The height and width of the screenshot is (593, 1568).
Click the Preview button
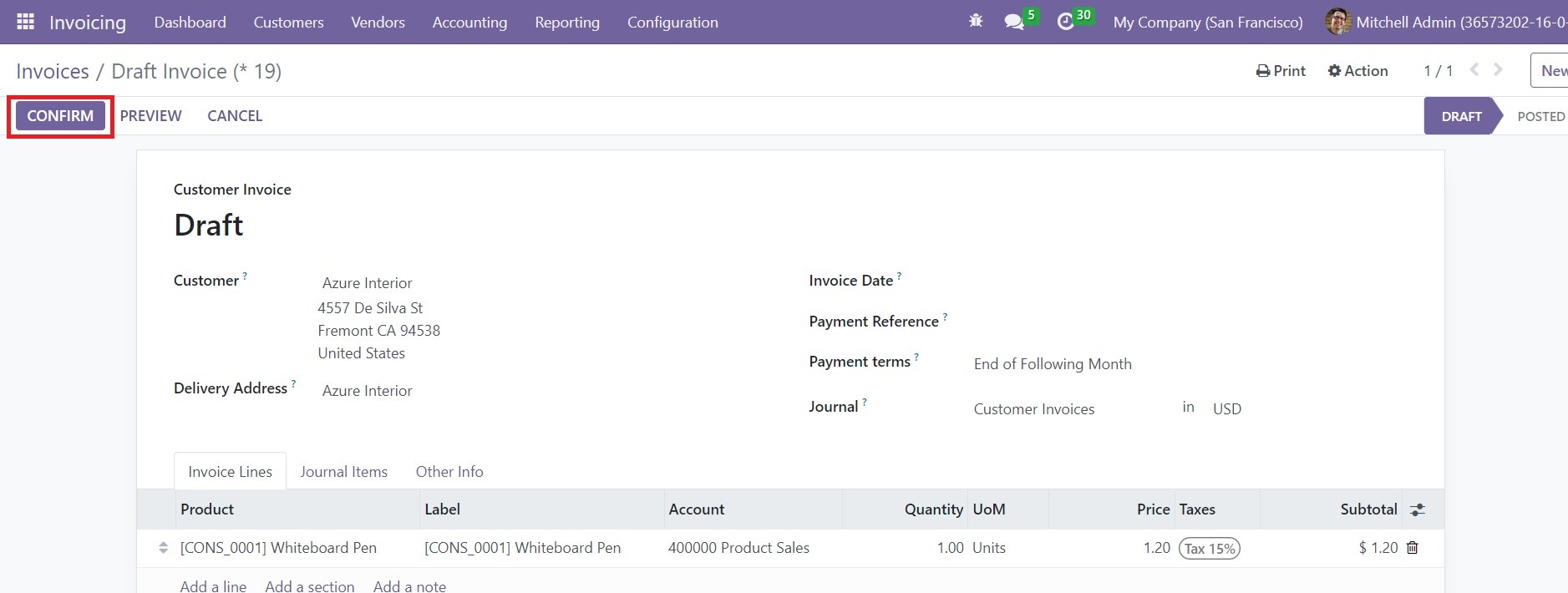[150, 116]
